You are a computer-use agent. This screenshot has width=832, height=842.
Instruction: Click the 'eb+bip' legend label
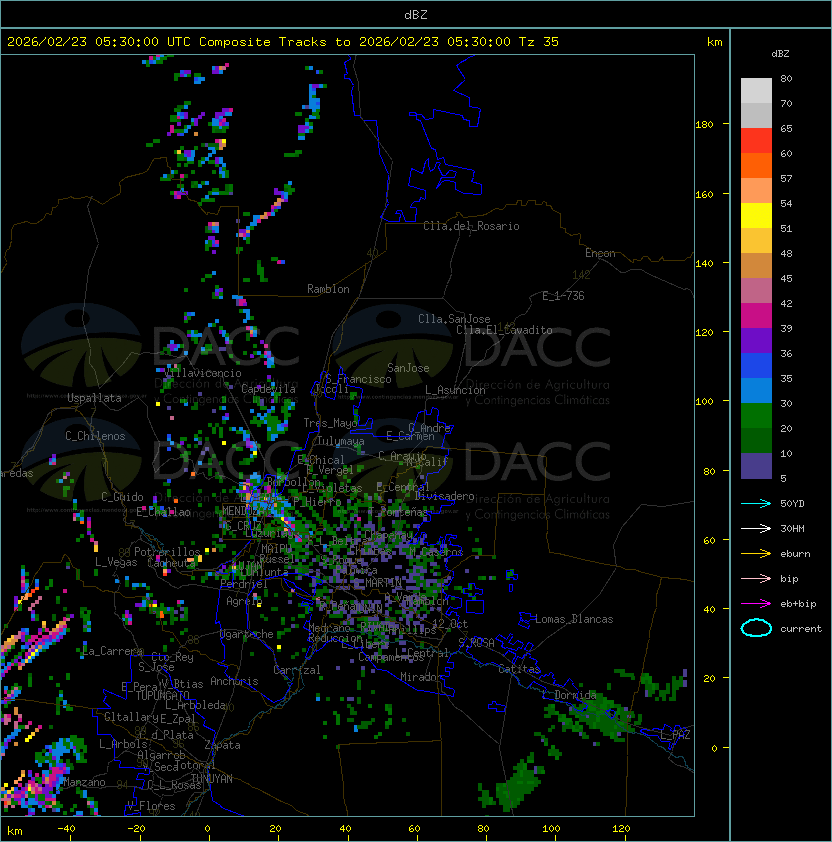(798, 604)
